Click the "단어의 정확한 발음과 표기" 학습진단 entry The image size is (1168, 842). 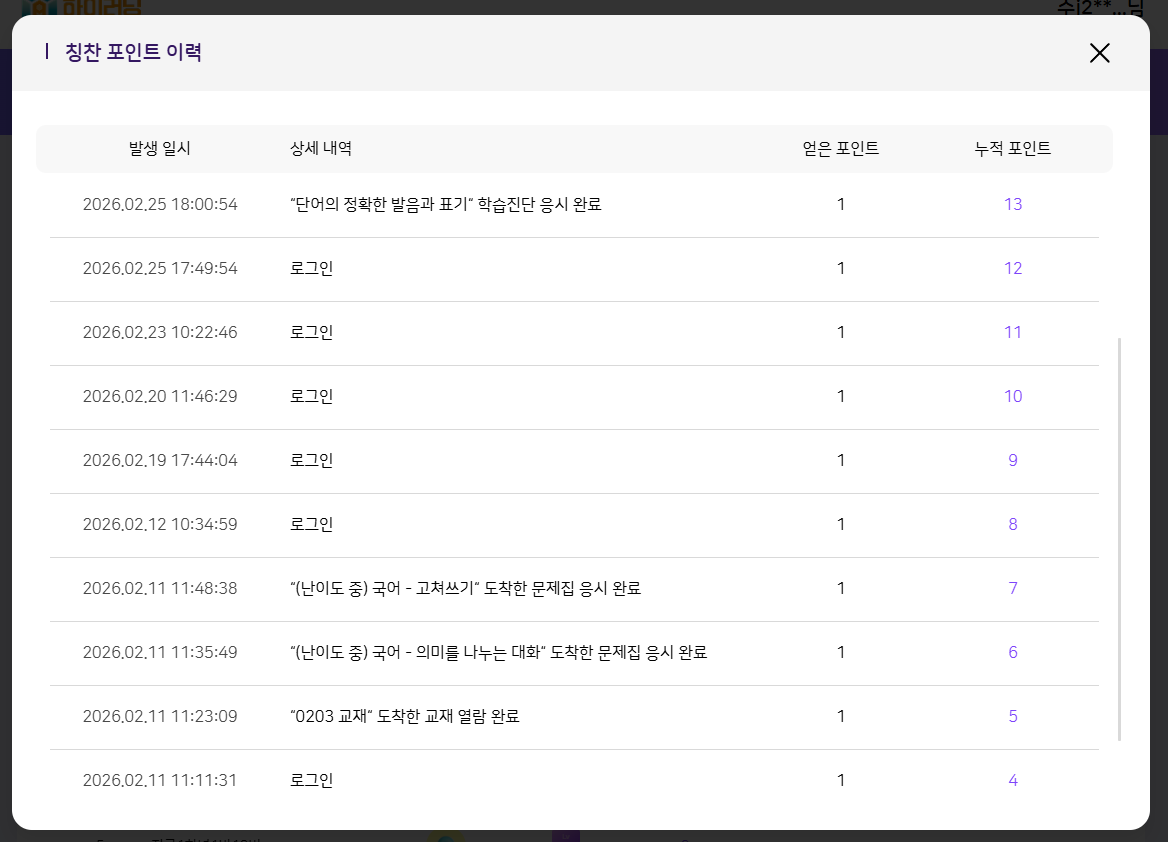[445, 204]
